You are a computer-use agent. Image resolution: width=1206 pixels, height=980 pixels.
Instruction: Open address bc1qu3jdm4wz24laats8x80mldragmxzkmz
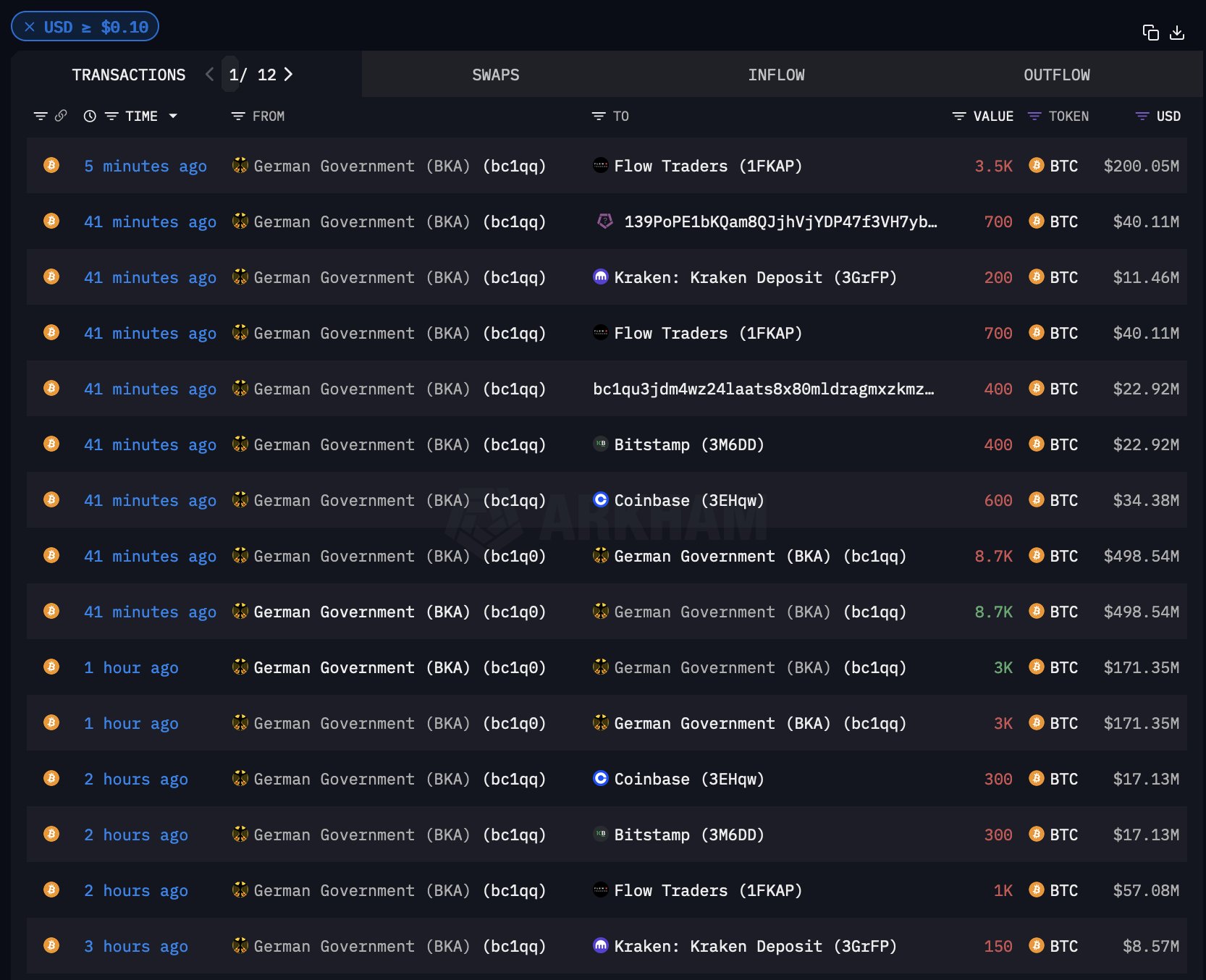pyautogui.click(x=764, y=389)
